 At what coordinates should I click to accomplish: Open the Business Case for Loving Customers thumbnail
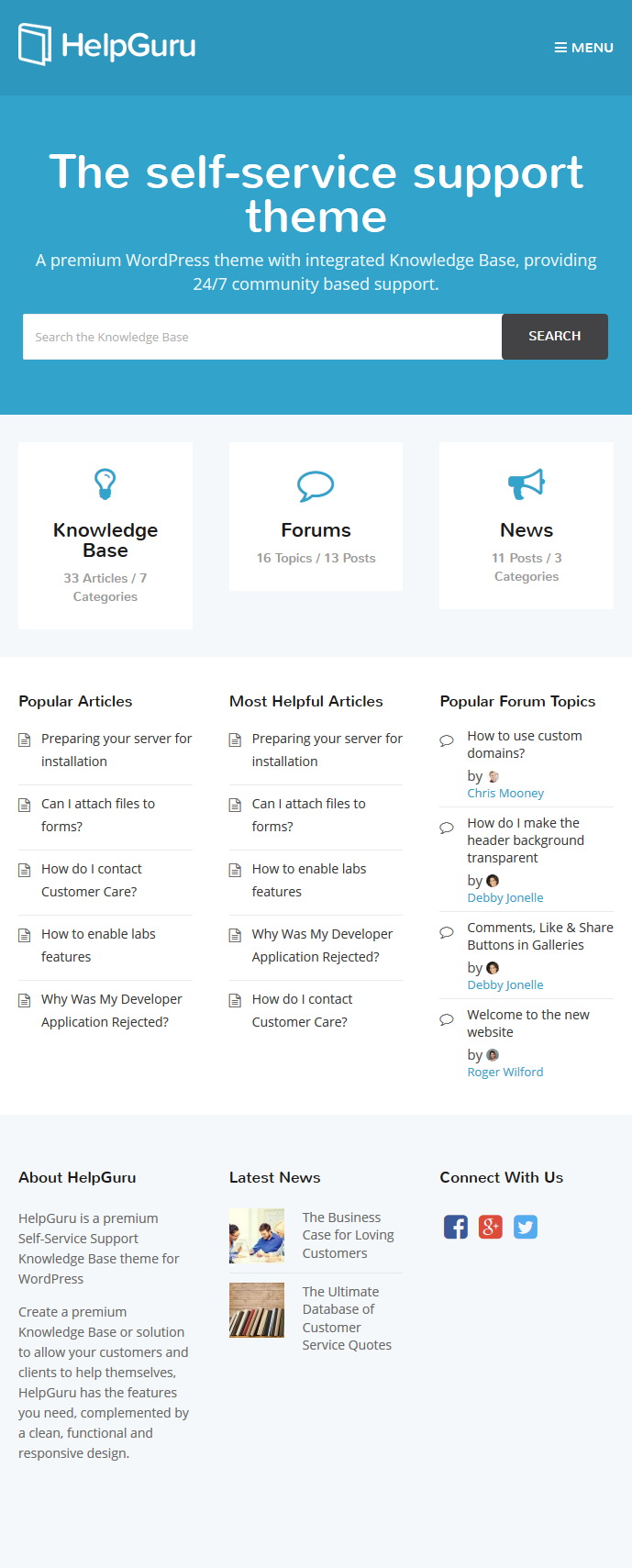pyautogui.click(x=257, y=1236)
